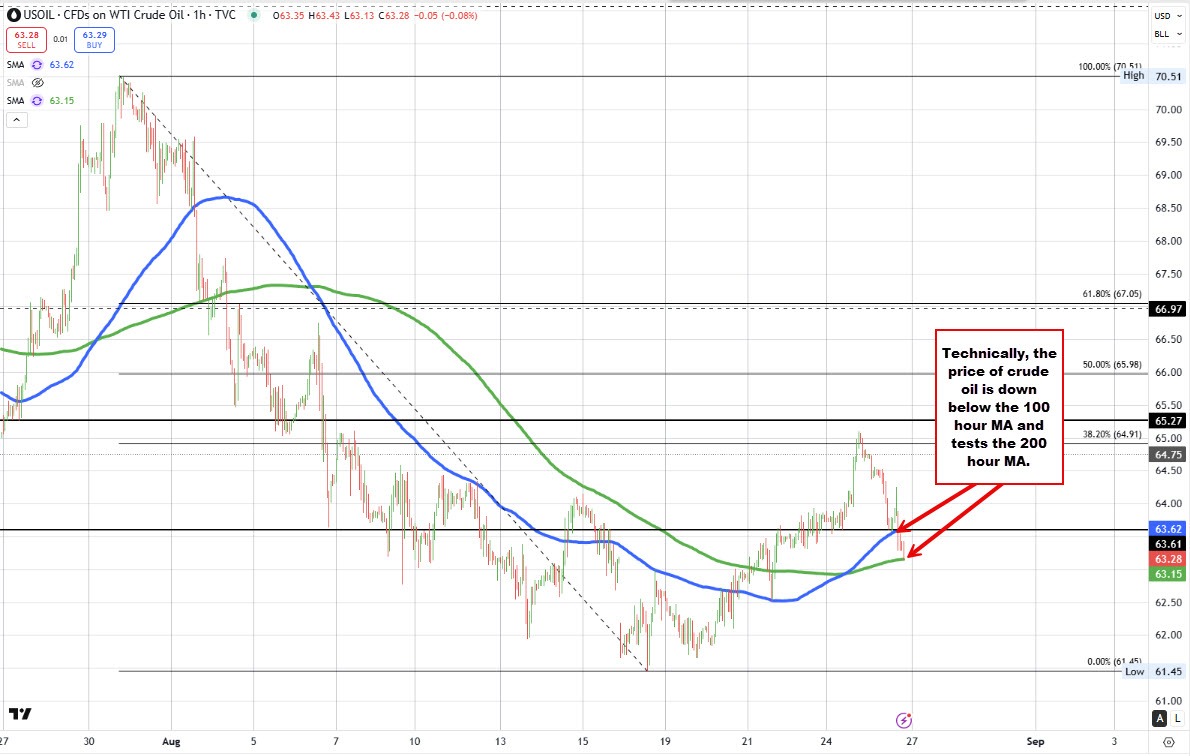Image resolution: width=1190 pixels, height=756 pixels.
Task: Click the 38.20% (64.91) Fibonacci label
Action: (x=1112, y=434)
